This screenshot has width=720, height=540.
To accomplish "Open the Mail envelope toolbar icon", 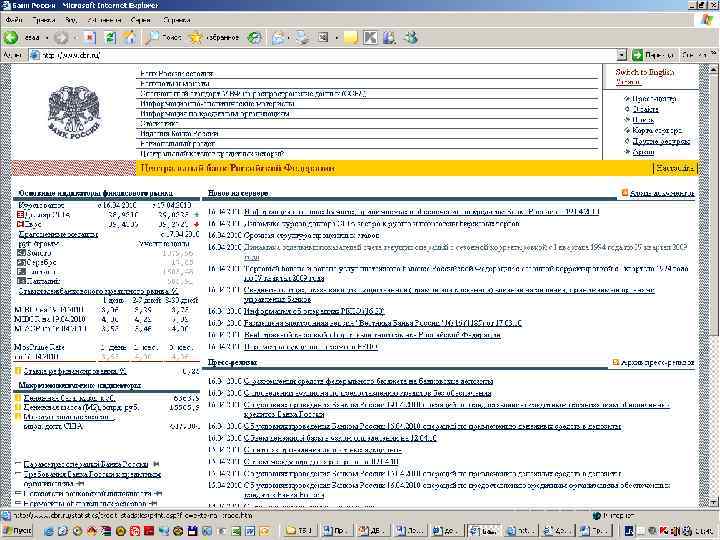I will (278, 38).
